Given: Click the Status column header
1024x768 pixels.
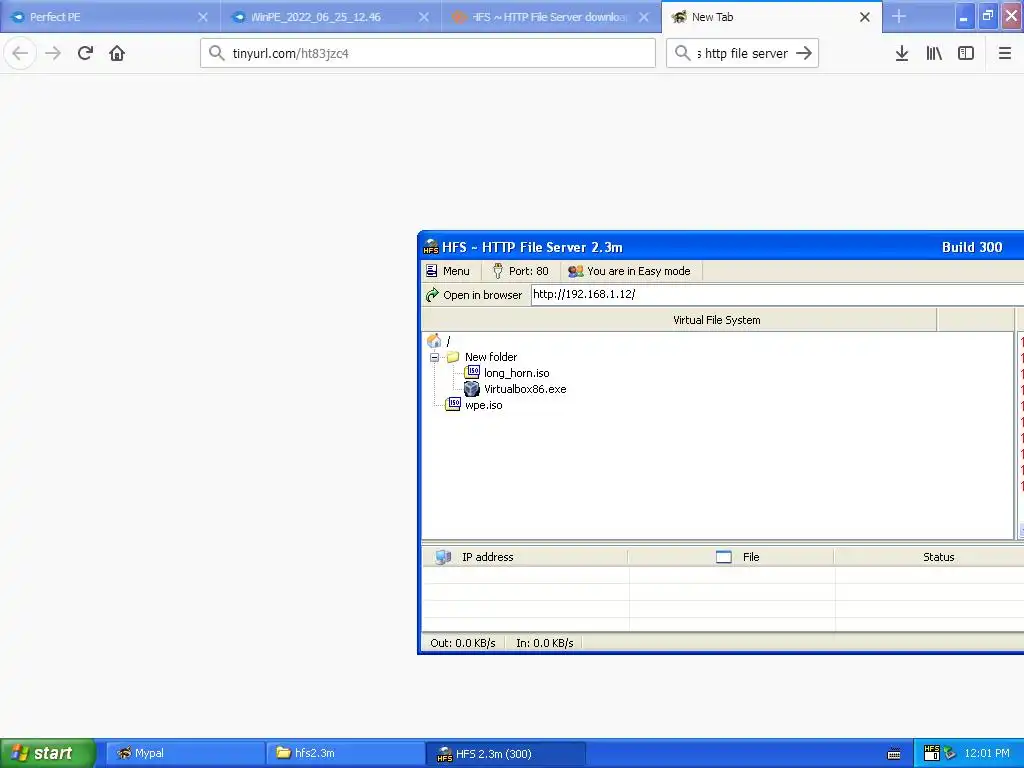Looking at the screenshot, I should click(929, 557).
